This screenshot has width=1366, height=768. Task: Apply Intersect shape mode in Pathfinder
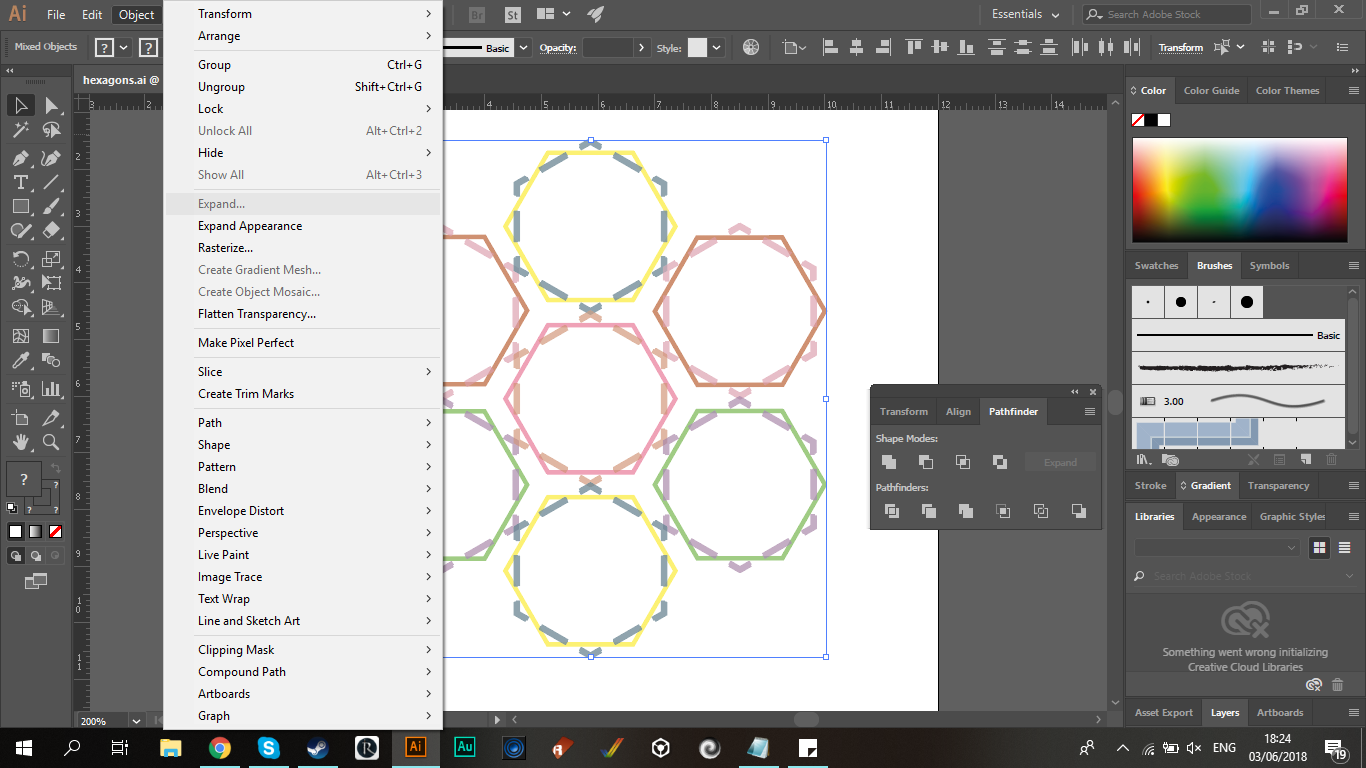pyautogui.click(x=963, y=462)
